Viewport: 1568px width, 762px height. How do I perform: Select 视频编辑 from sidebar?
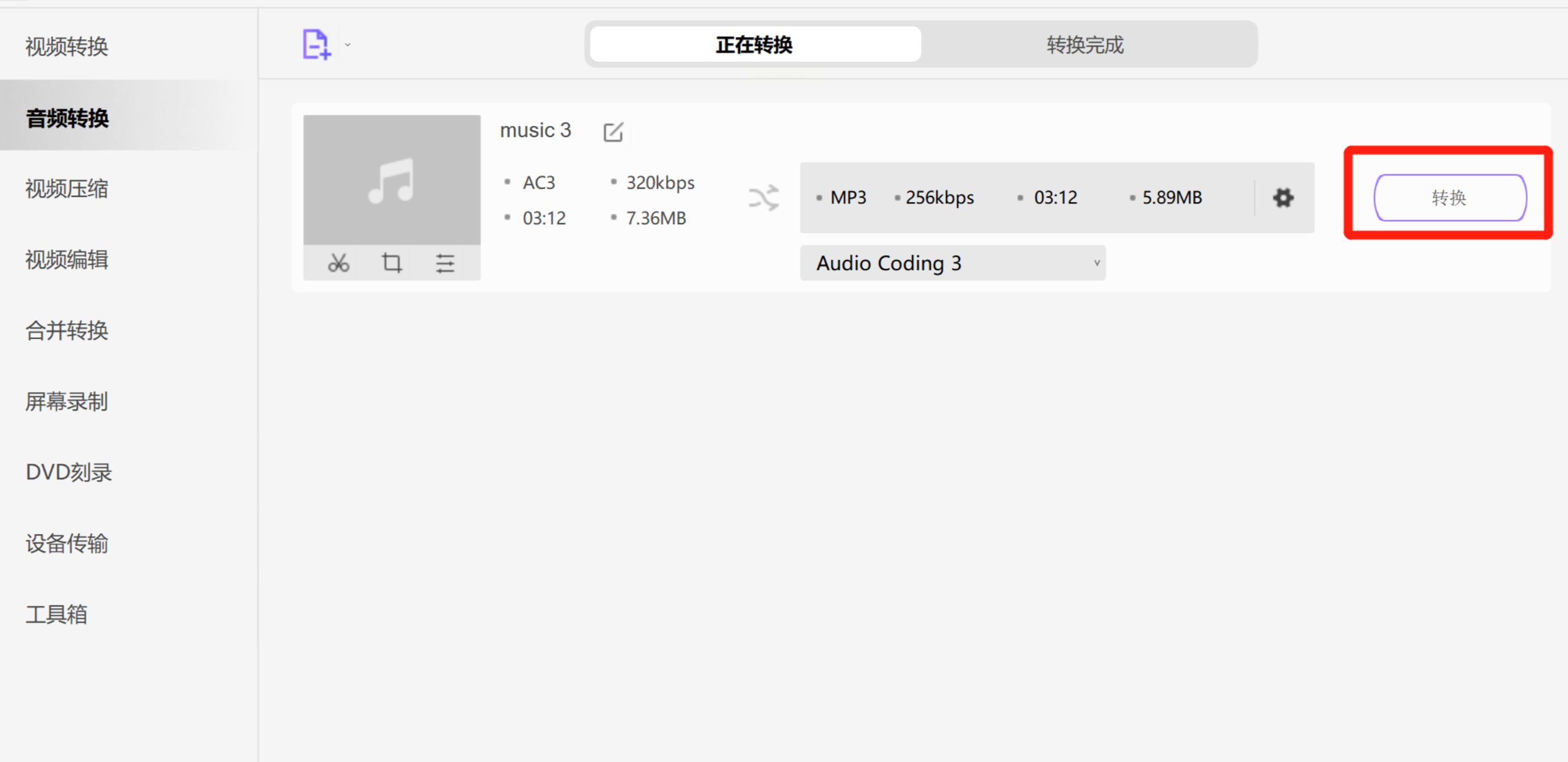tap(67, 260)
